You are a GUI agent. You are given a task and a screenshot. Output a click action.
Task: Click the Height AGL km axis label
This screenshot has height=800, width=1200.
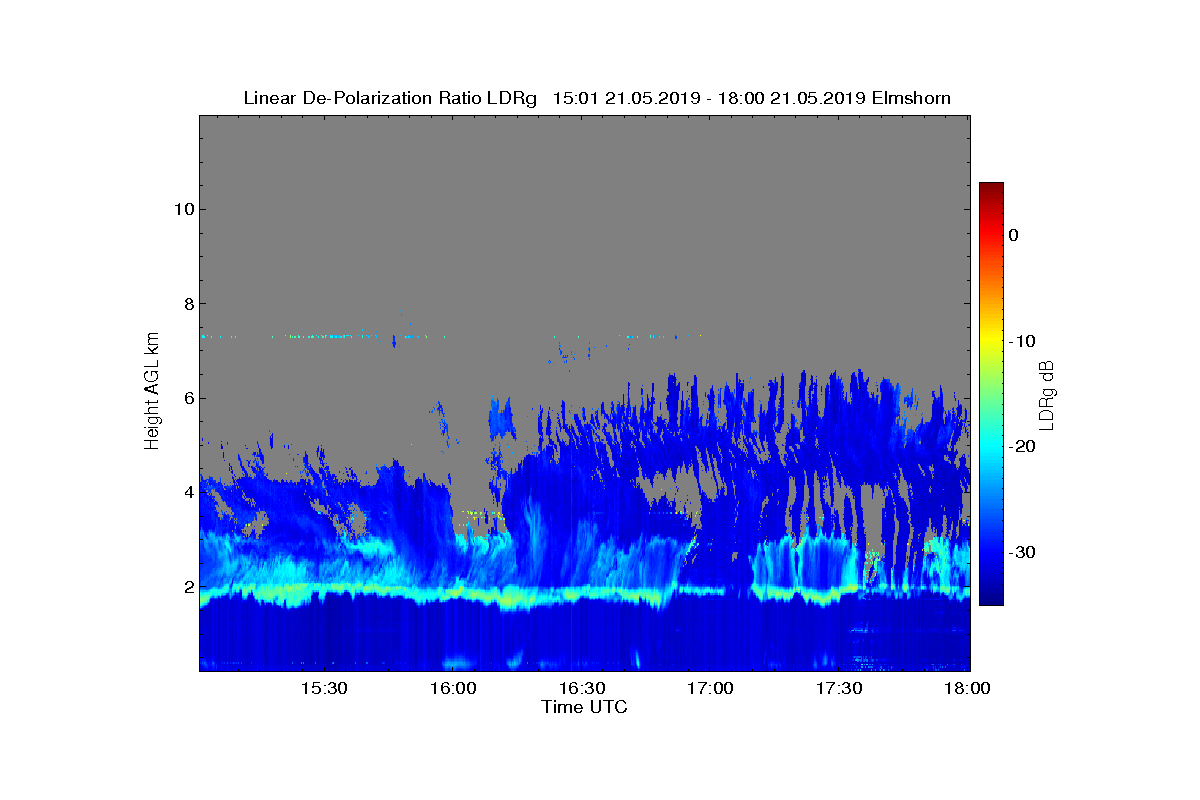152,392
